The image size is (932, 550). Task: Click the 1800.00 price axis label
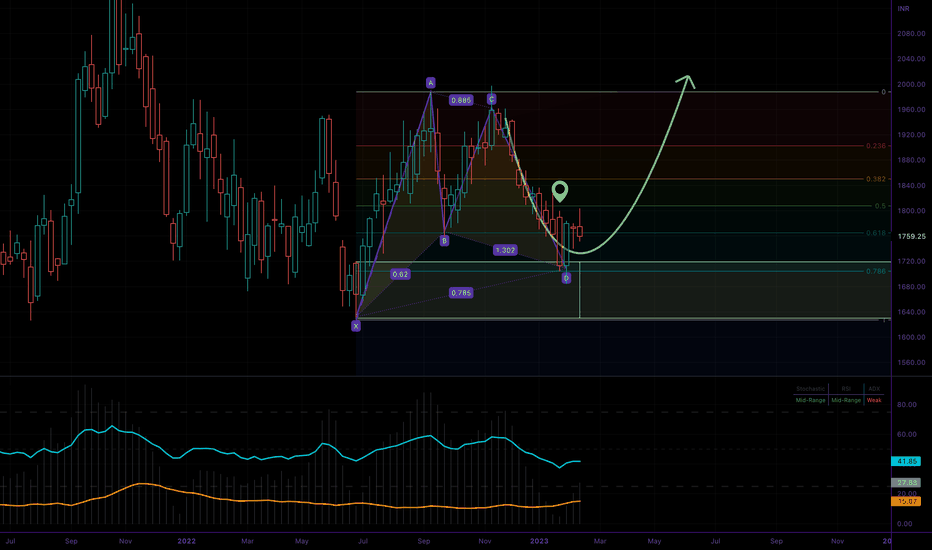[x=911, y=210]
